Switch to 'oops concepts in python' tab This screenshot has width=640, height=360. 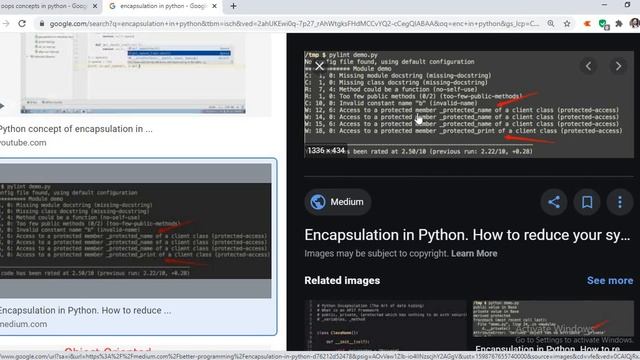coord(45,6)
